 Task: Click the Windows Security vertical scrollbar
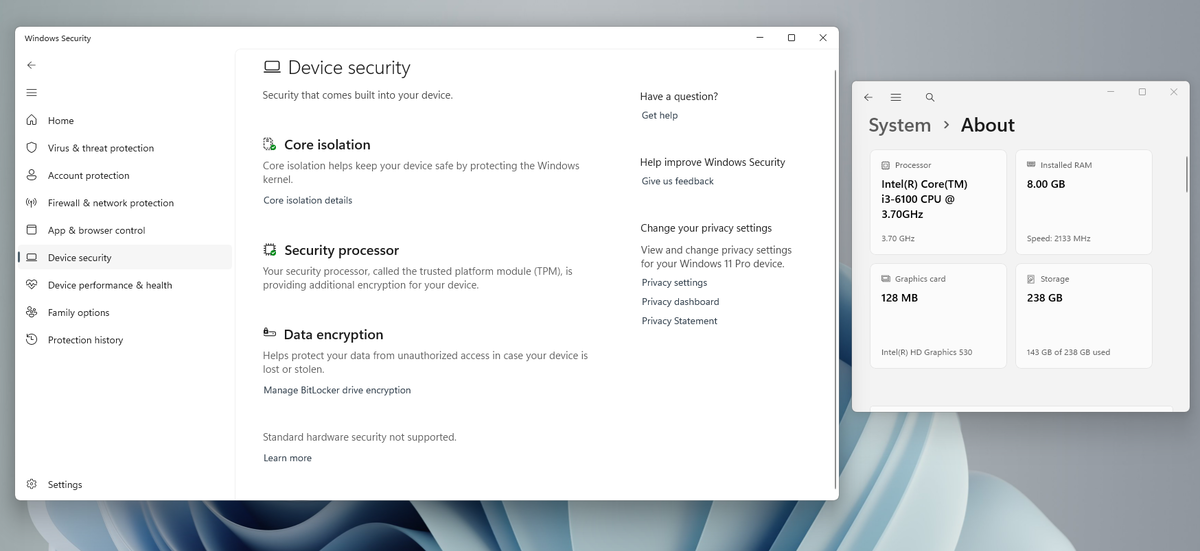point(835,279)
